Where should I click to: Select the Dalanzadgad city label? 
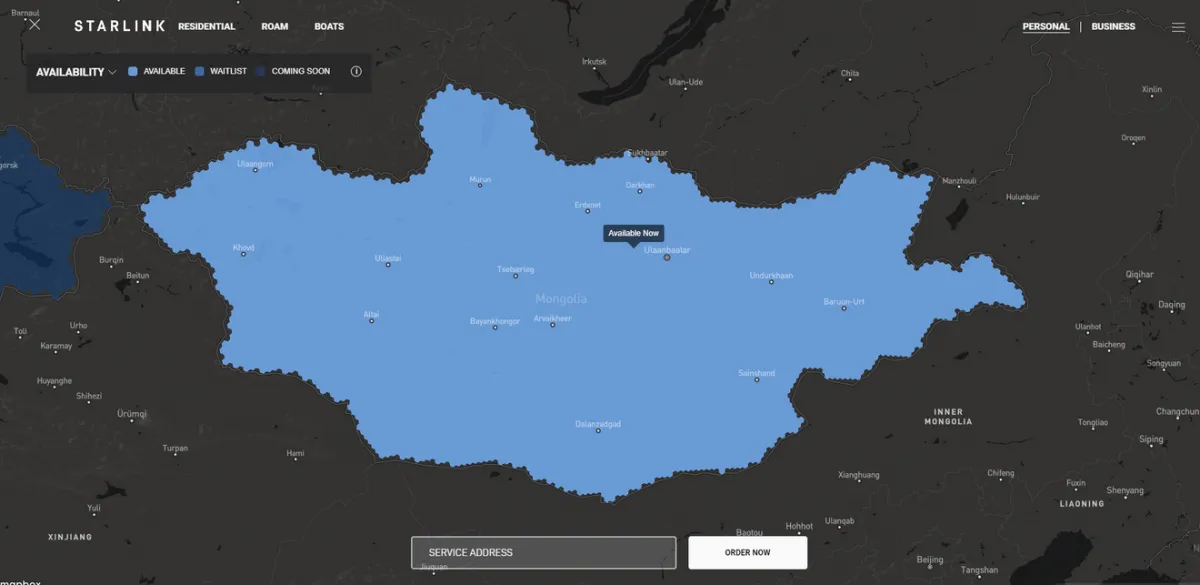598,424
